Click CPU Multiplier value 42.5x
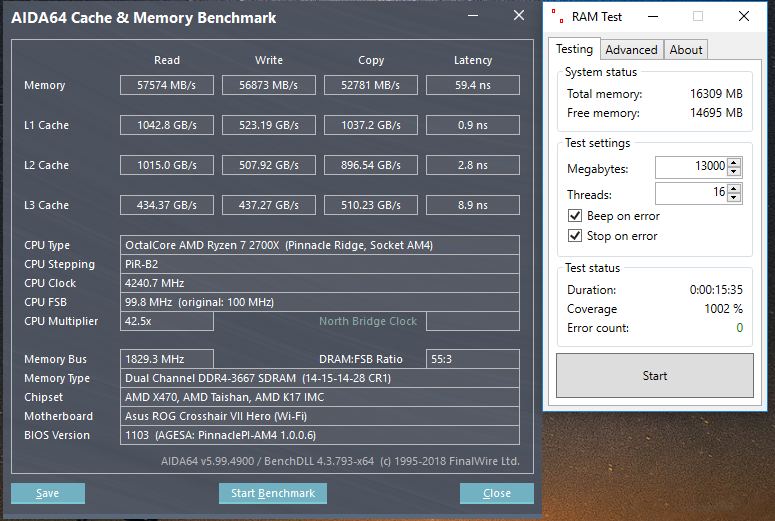Image resolution: width=775 pixels, height=521 pixels. [x=167, y=321]
